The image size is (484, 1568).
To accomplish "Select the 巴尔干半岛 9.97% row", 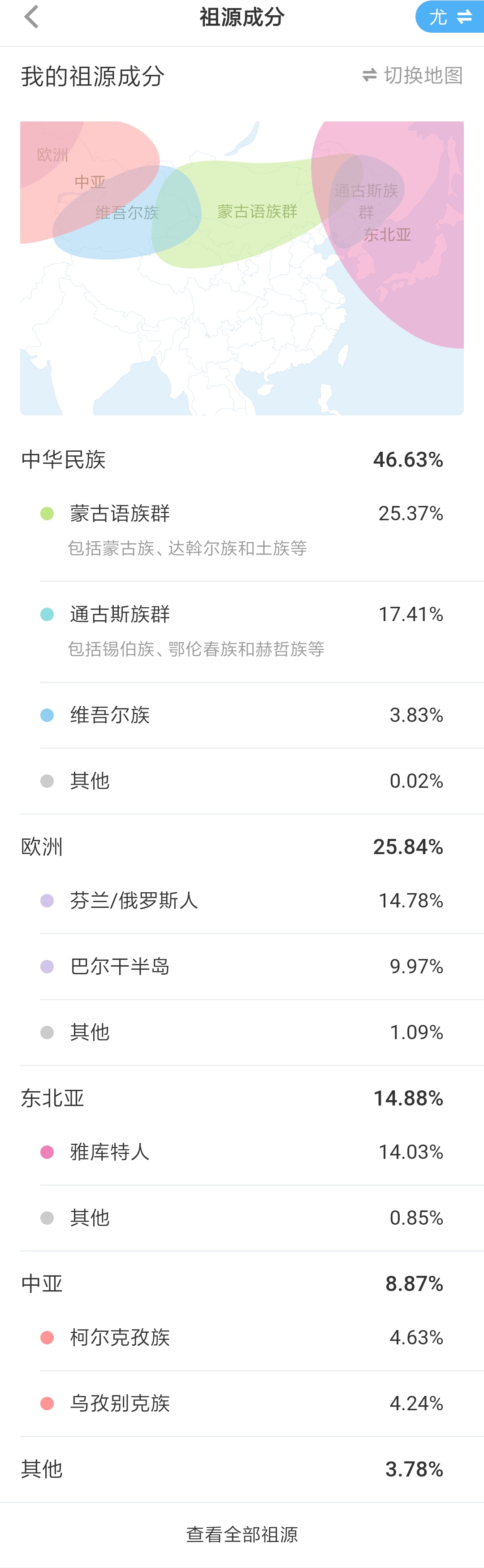I will click(x=262, y=967).
